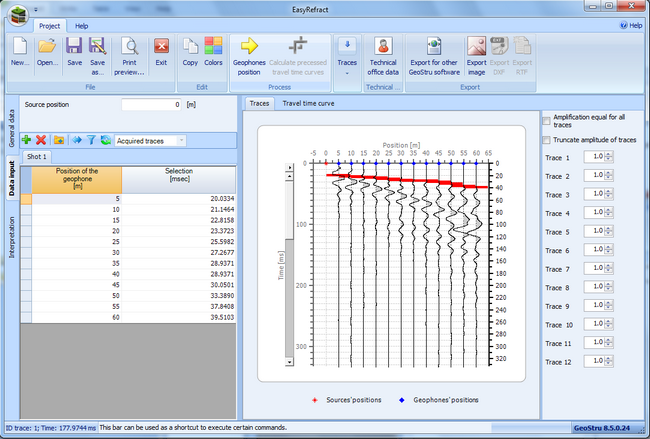Click Calculate precessed travel time curves

tap(298, 56)
